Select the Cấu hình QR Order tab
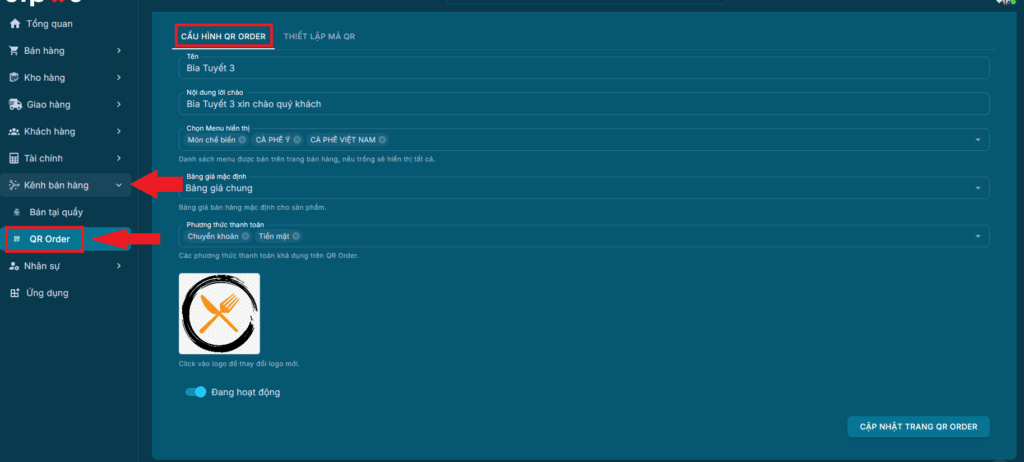 click(222, 36)
